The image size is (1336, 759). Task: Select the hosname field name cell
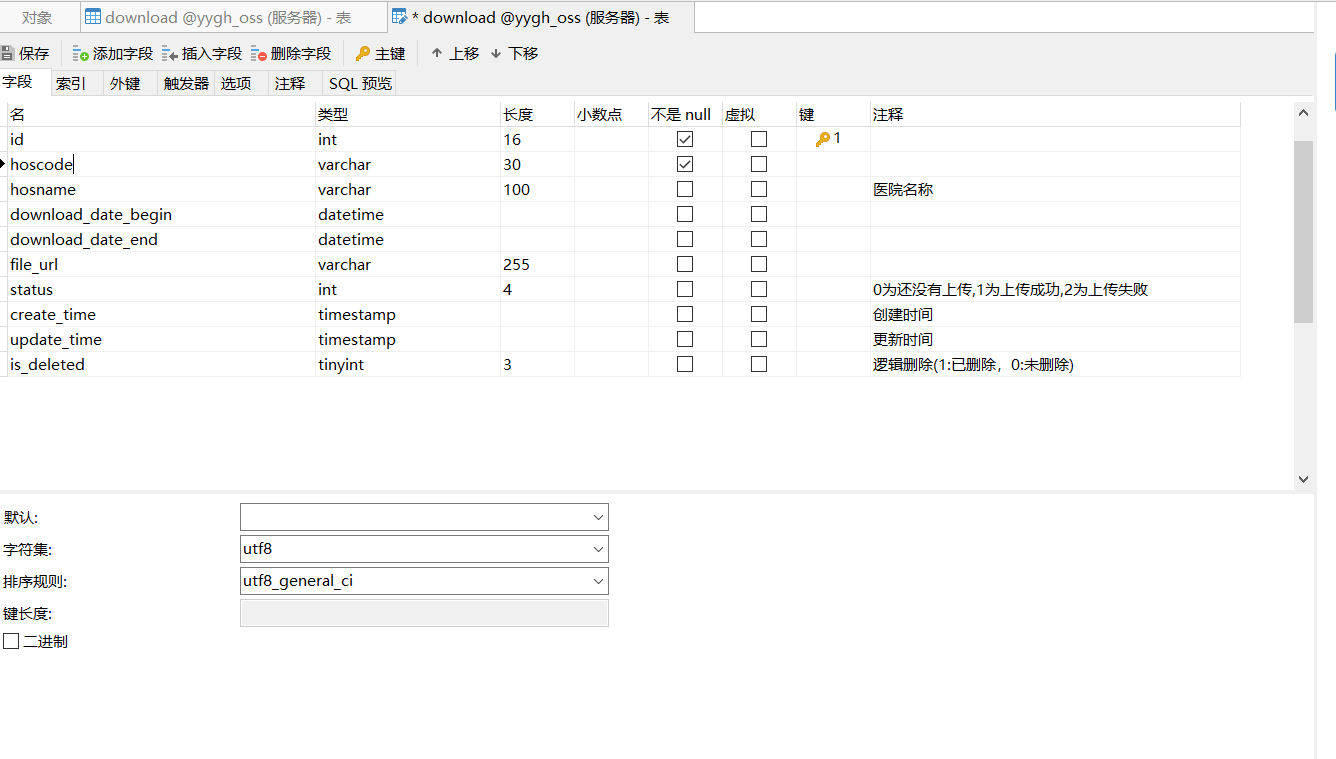162,189
